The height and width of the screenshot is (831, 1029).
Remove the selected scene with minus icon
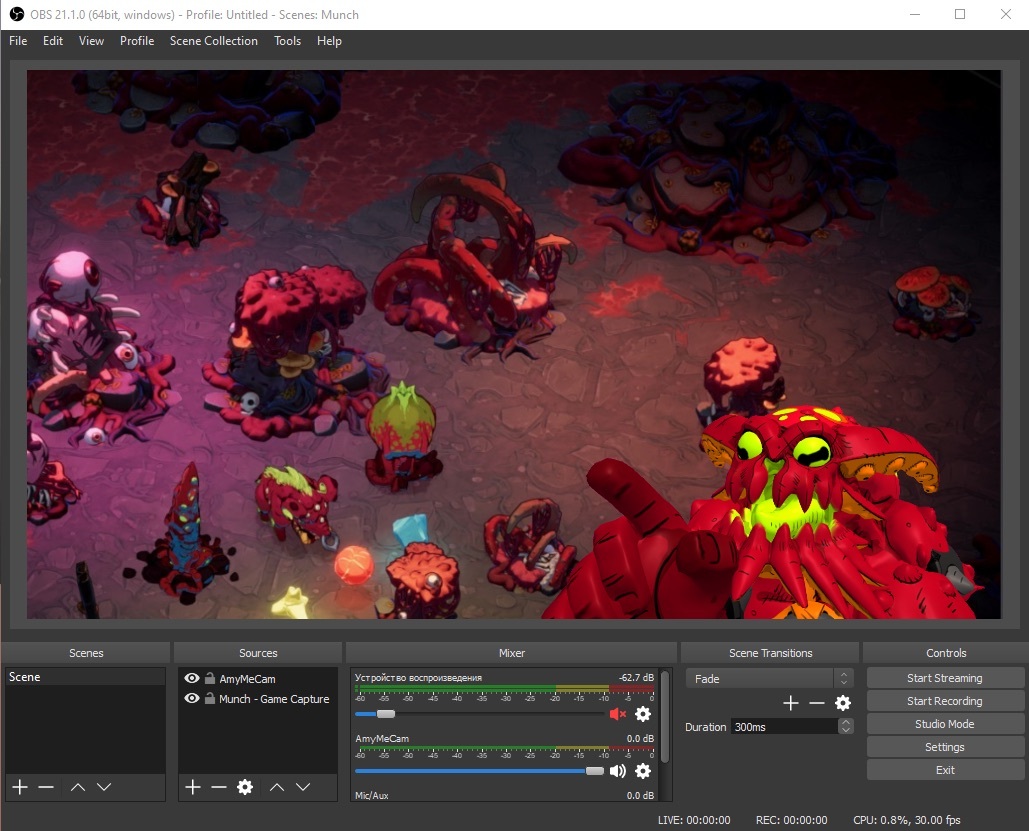pyautogui.click(x=46, y=787)
